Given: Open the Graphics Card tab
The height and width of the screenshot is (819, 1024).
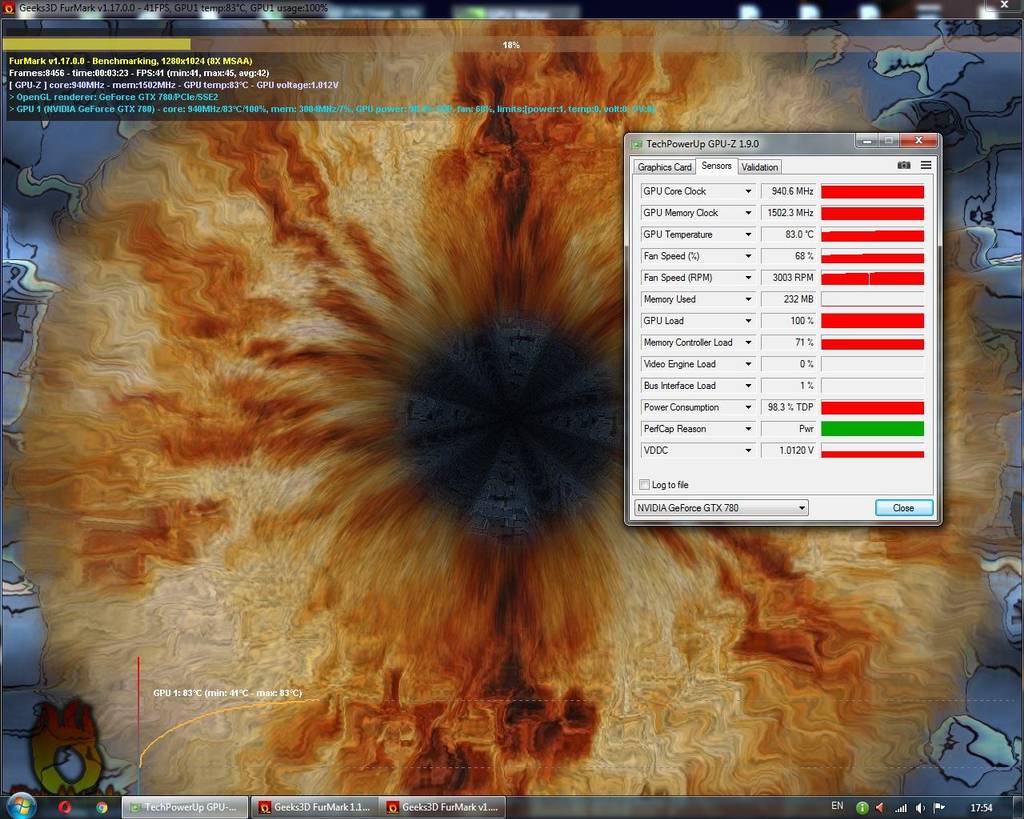Looking at the screenshot, I should click(x=664, y=167).
